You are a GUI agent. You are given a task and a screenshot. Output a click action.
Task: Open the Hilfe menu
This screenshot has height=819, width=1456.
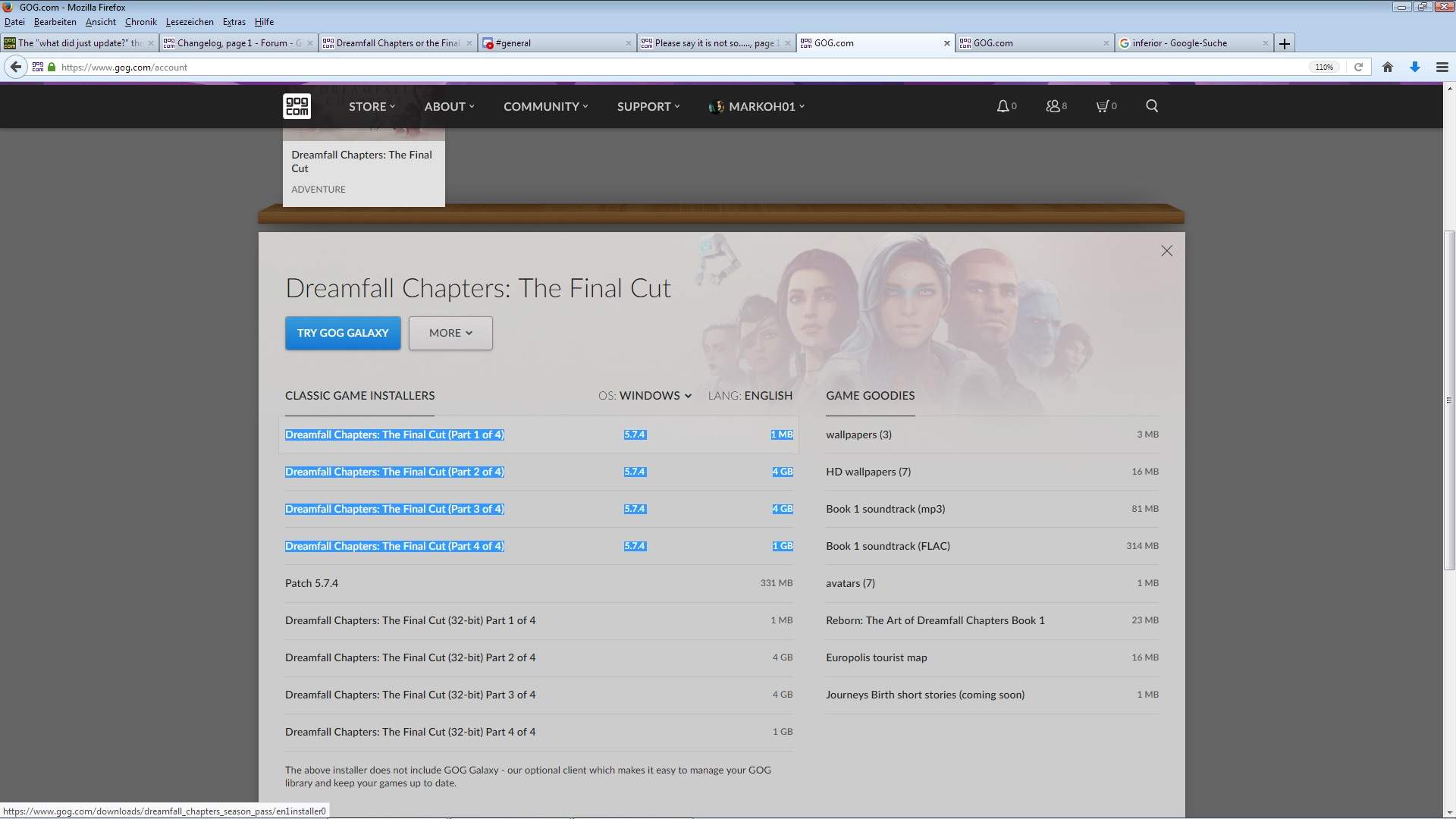point(264,22)
